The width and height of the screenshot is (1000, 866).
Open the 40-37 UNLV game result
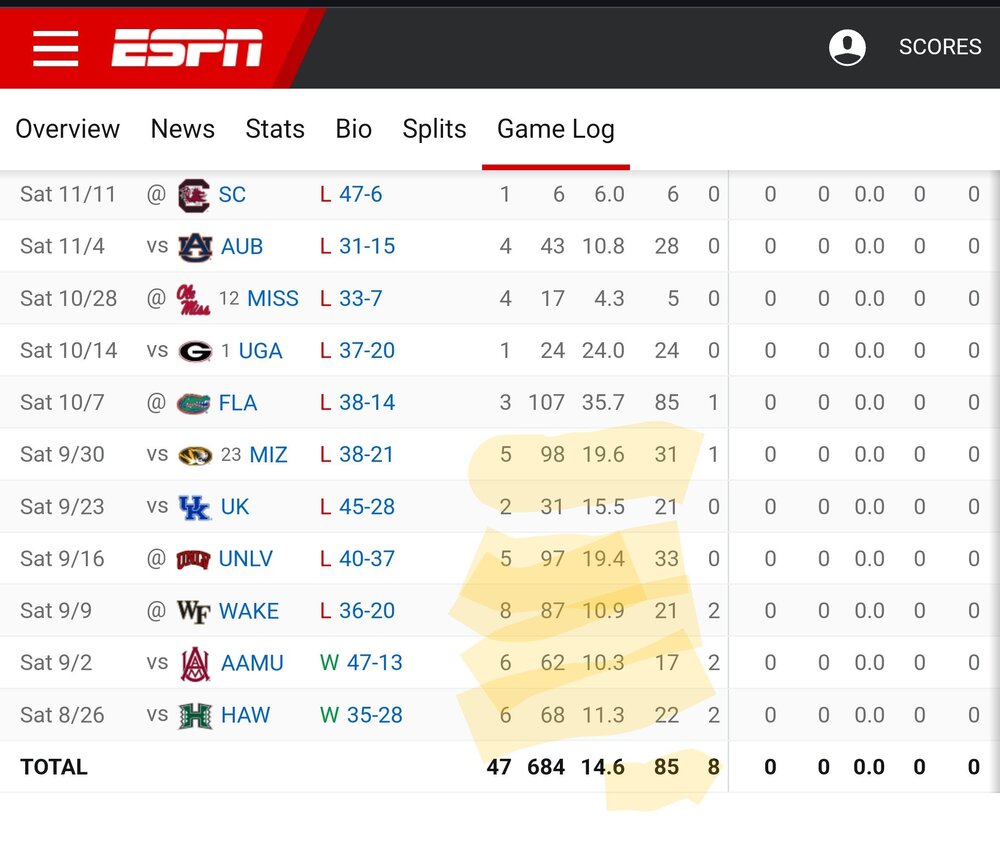tap(367, 559)
